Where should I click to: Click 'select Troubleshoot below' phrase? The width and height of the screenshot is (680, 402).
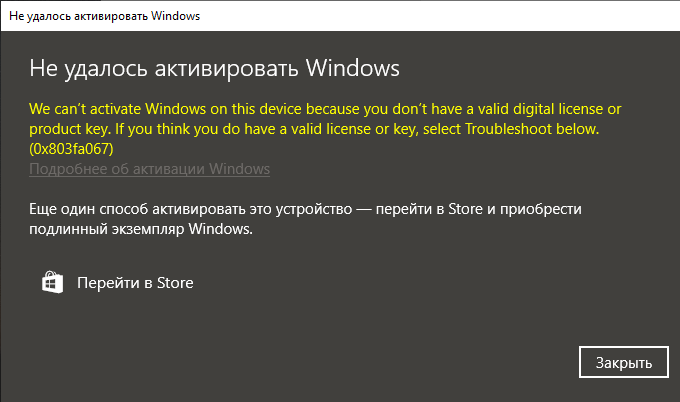click(511, 129)
